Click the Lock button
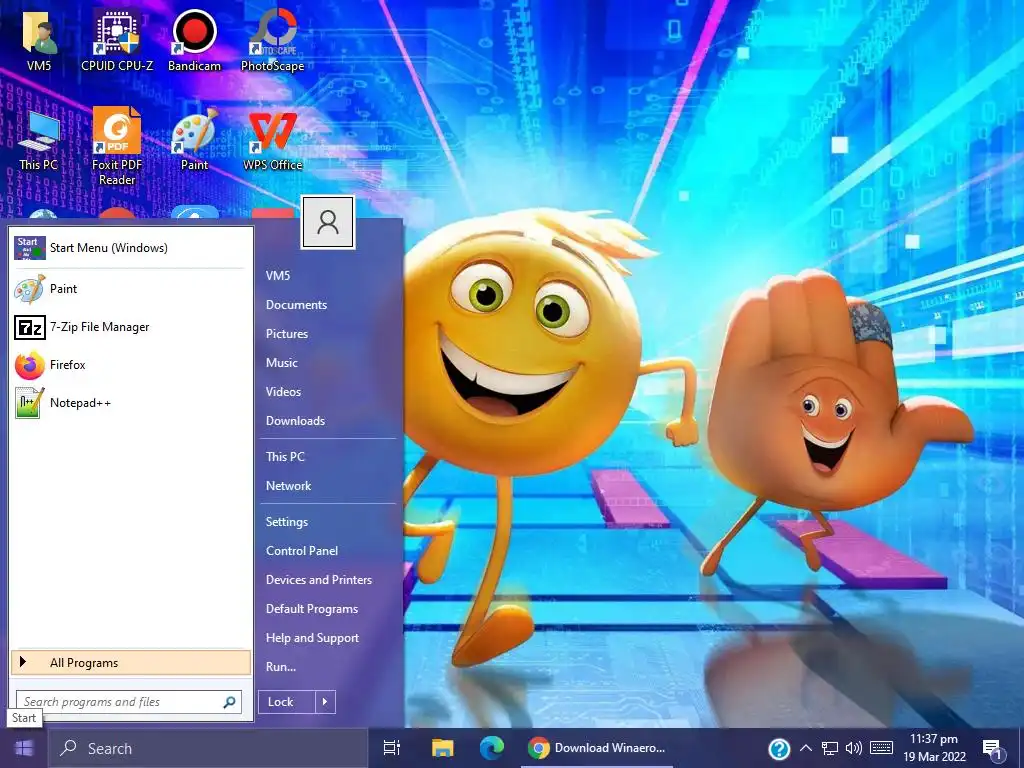1024x768 pixels. pos(287,702)
